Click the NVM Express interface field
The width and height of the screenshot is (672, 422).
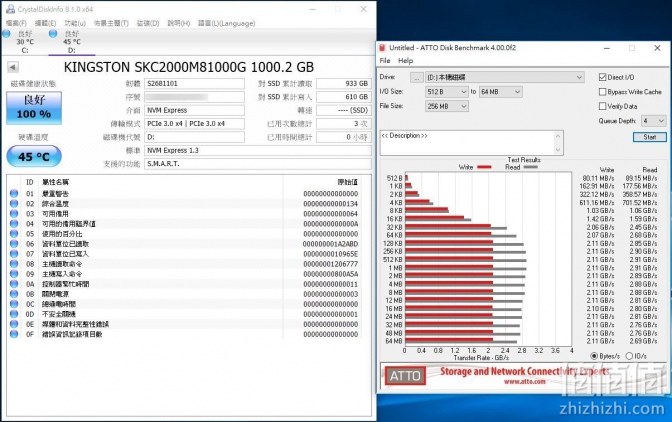pos(194,110)
